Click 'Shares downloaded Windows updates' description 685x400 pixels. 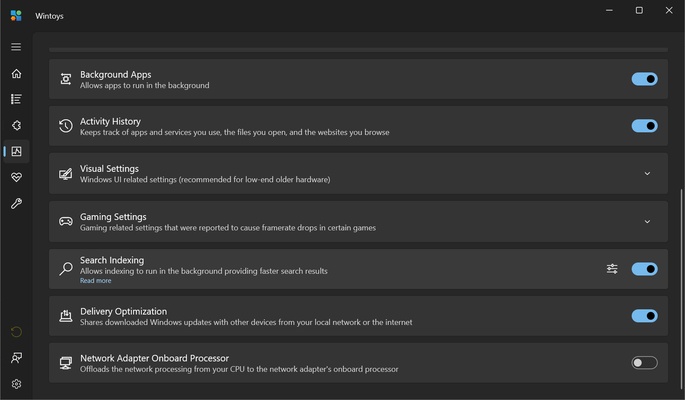click(x=246, y=322)
